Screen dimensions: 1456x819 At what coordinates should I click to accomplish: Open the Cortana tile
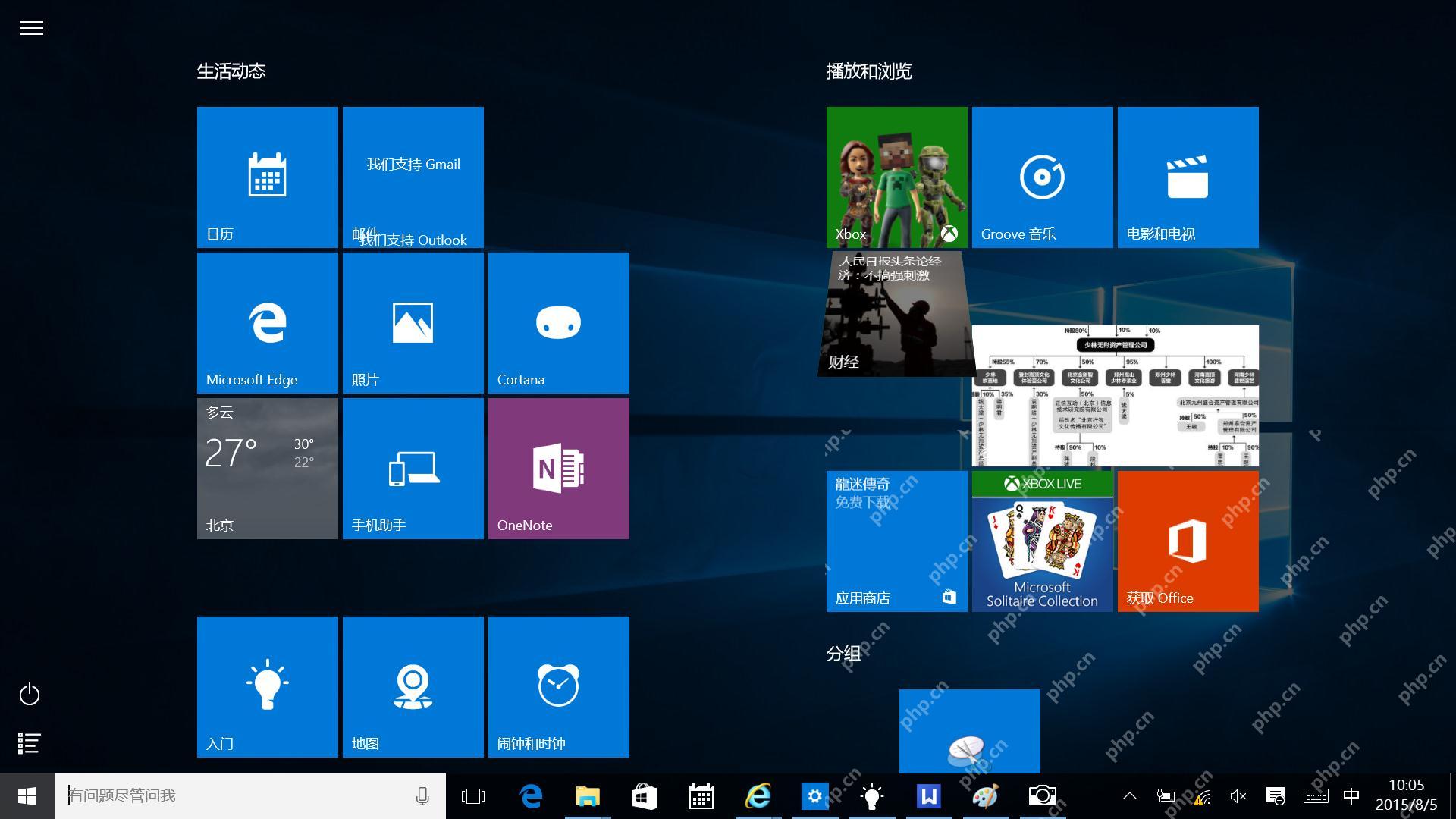[559, 323]
